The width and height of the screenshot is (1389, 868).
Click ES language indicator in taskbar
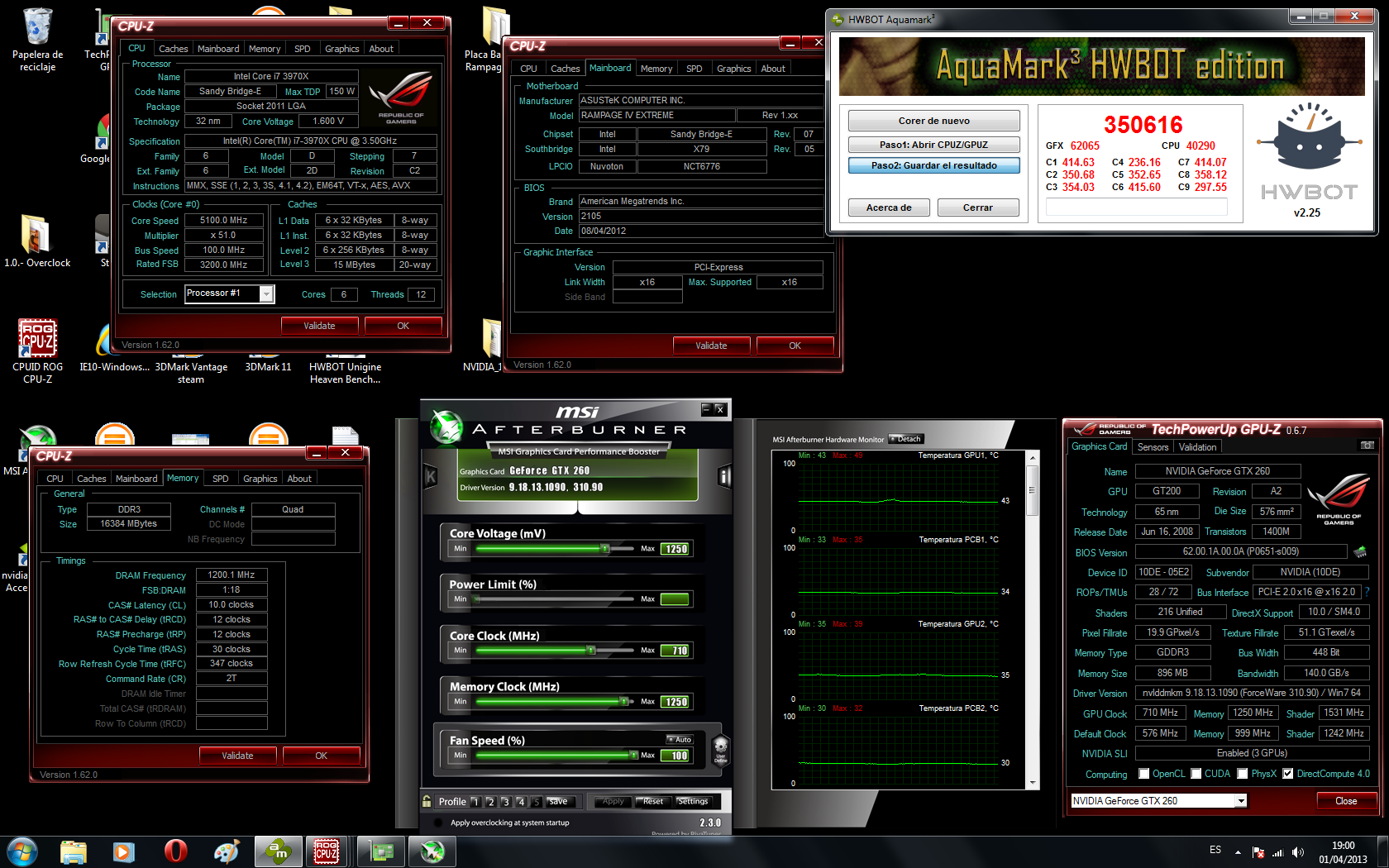click(x=1215, y=850)
